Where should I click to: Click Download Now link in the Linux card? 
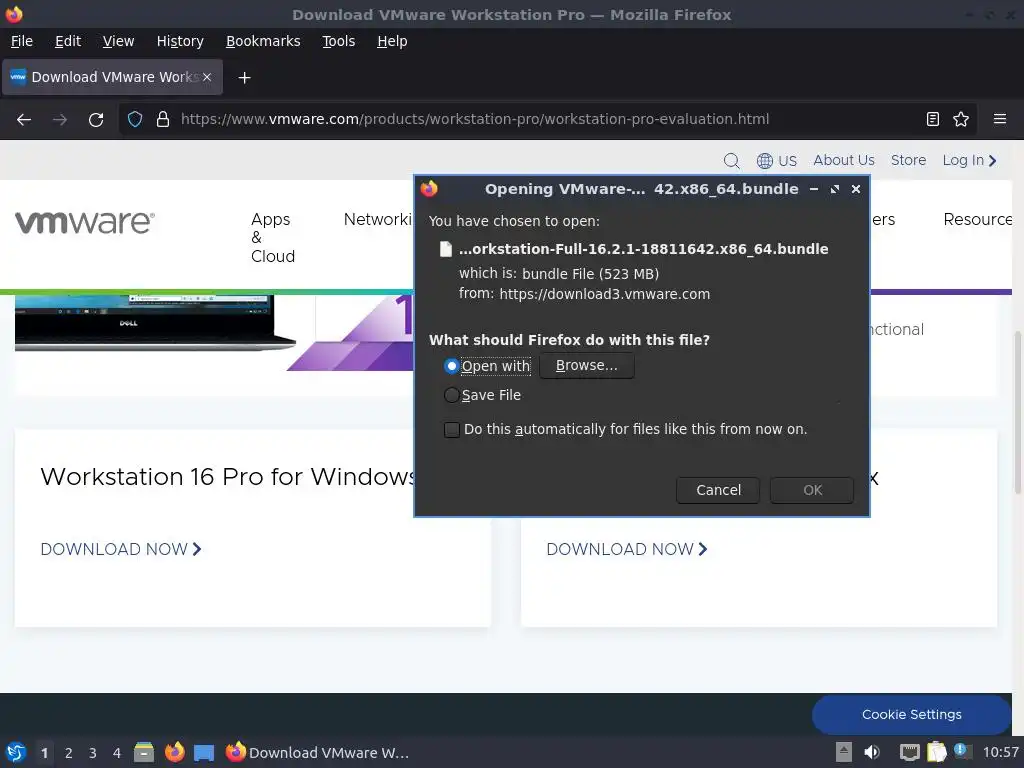627,549
